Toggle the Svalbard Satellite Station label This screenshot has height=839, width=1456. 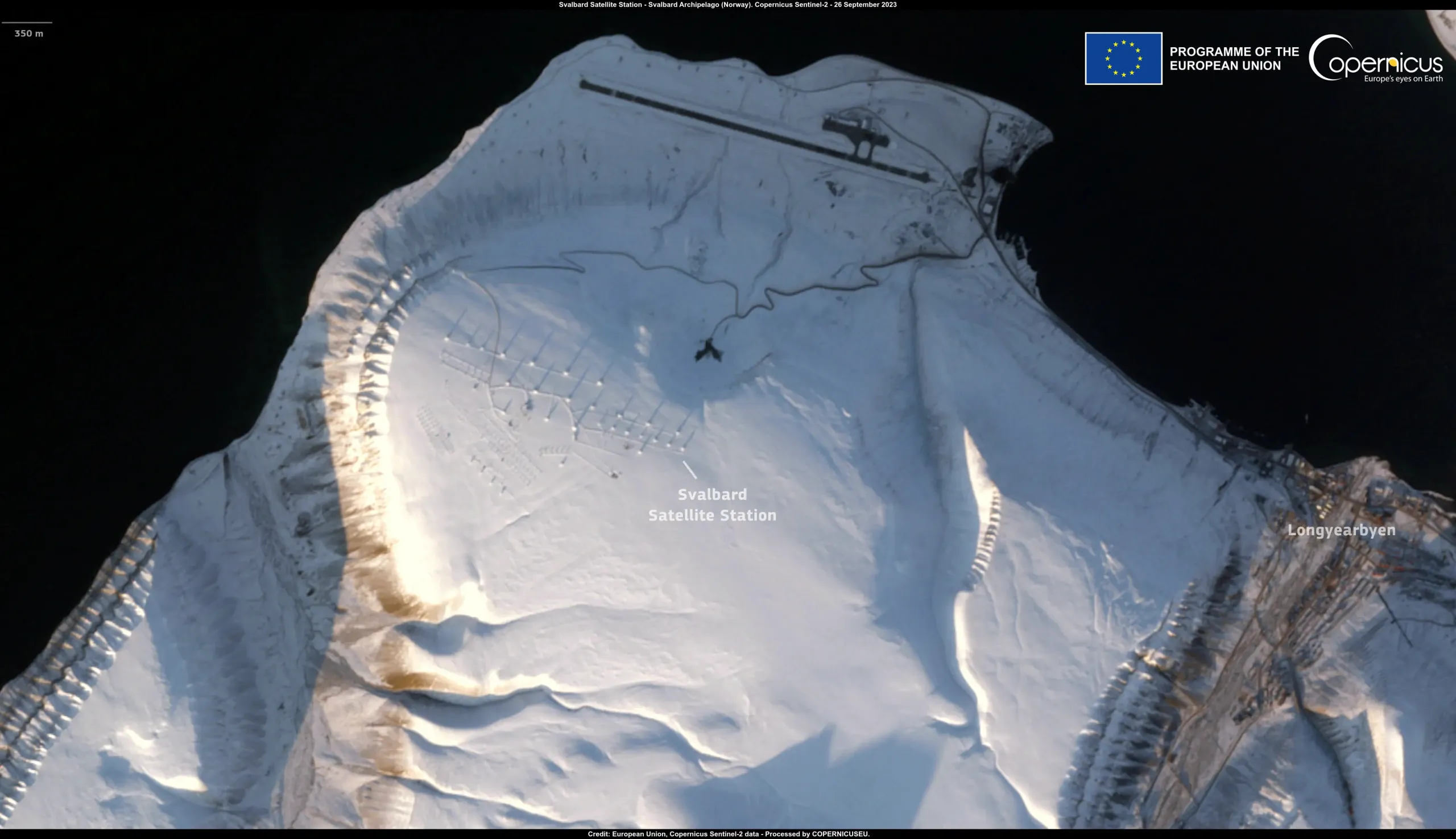pyautogui.click(x=713, y=504)
